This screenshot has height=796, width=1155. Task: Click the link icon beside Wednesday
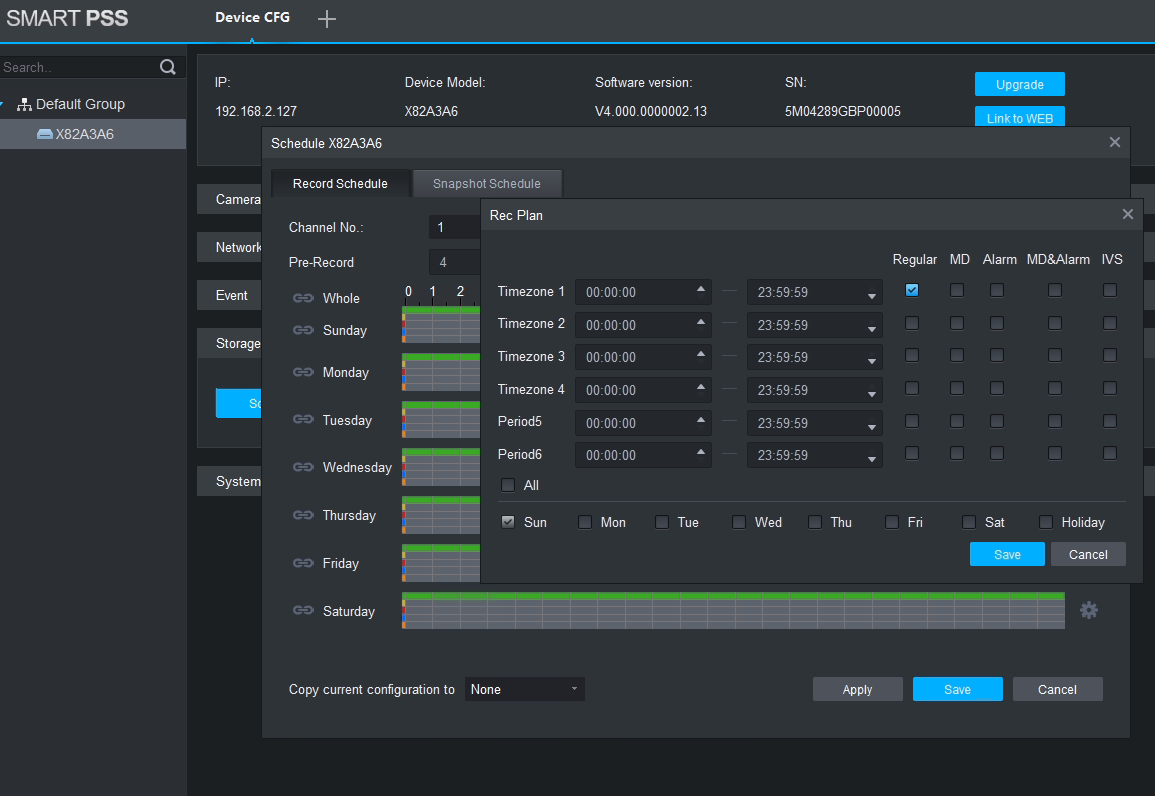tap(303, 467)
